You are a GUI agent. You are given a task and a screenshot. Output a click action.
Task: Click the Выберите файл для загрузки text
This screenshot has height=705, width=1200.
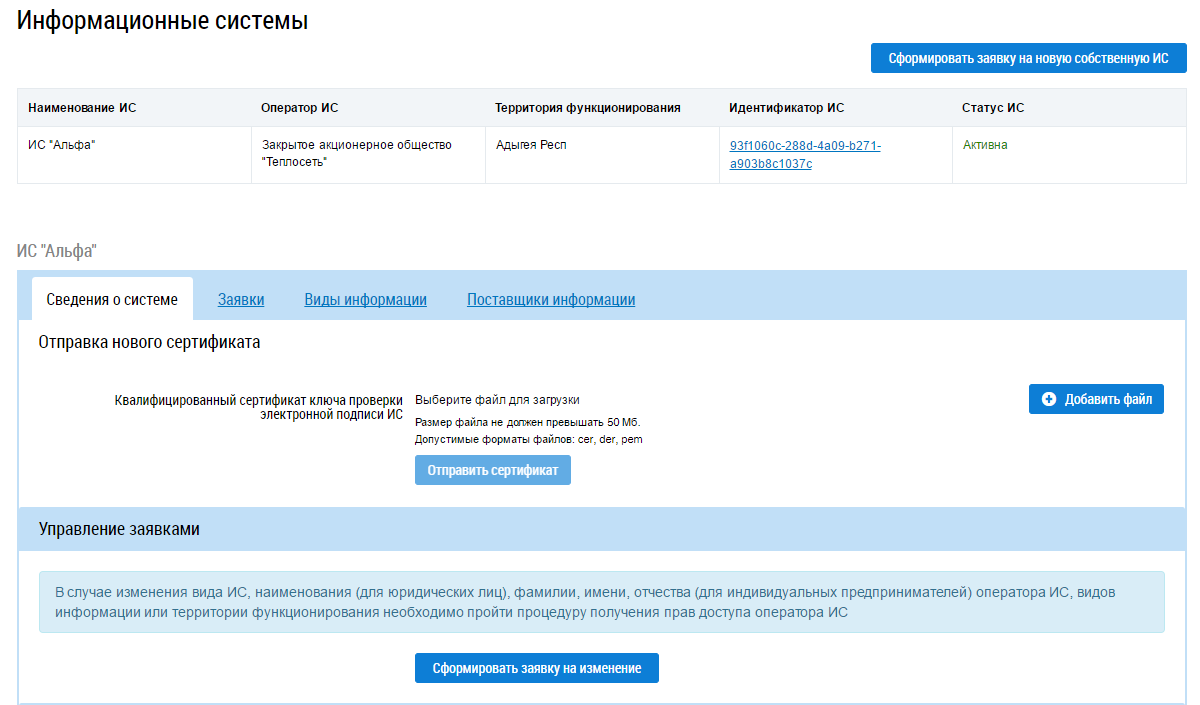click(497, 400)
